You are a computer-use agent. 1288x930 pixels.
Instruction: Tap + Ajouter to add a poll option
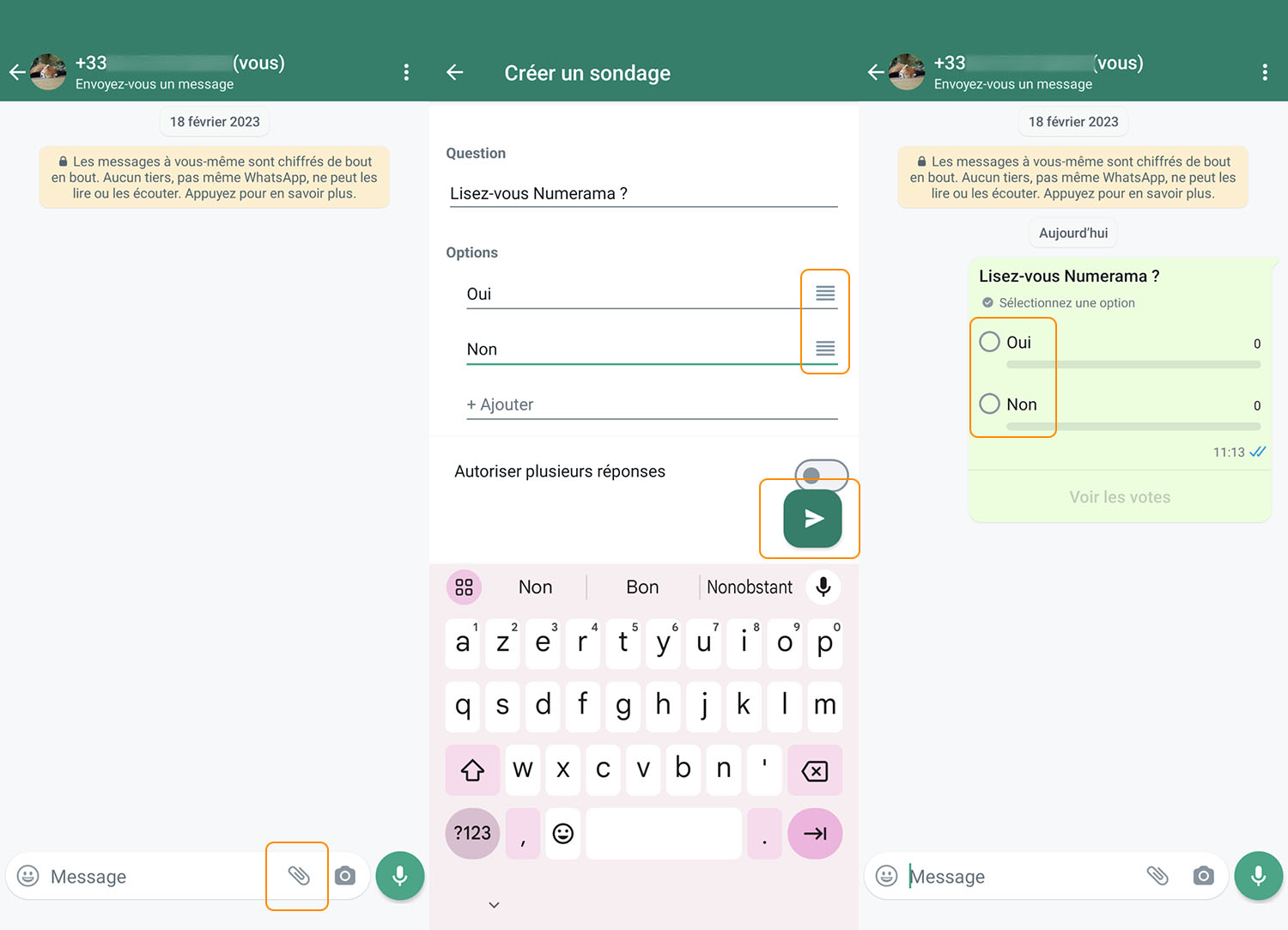tap(501, 404)
